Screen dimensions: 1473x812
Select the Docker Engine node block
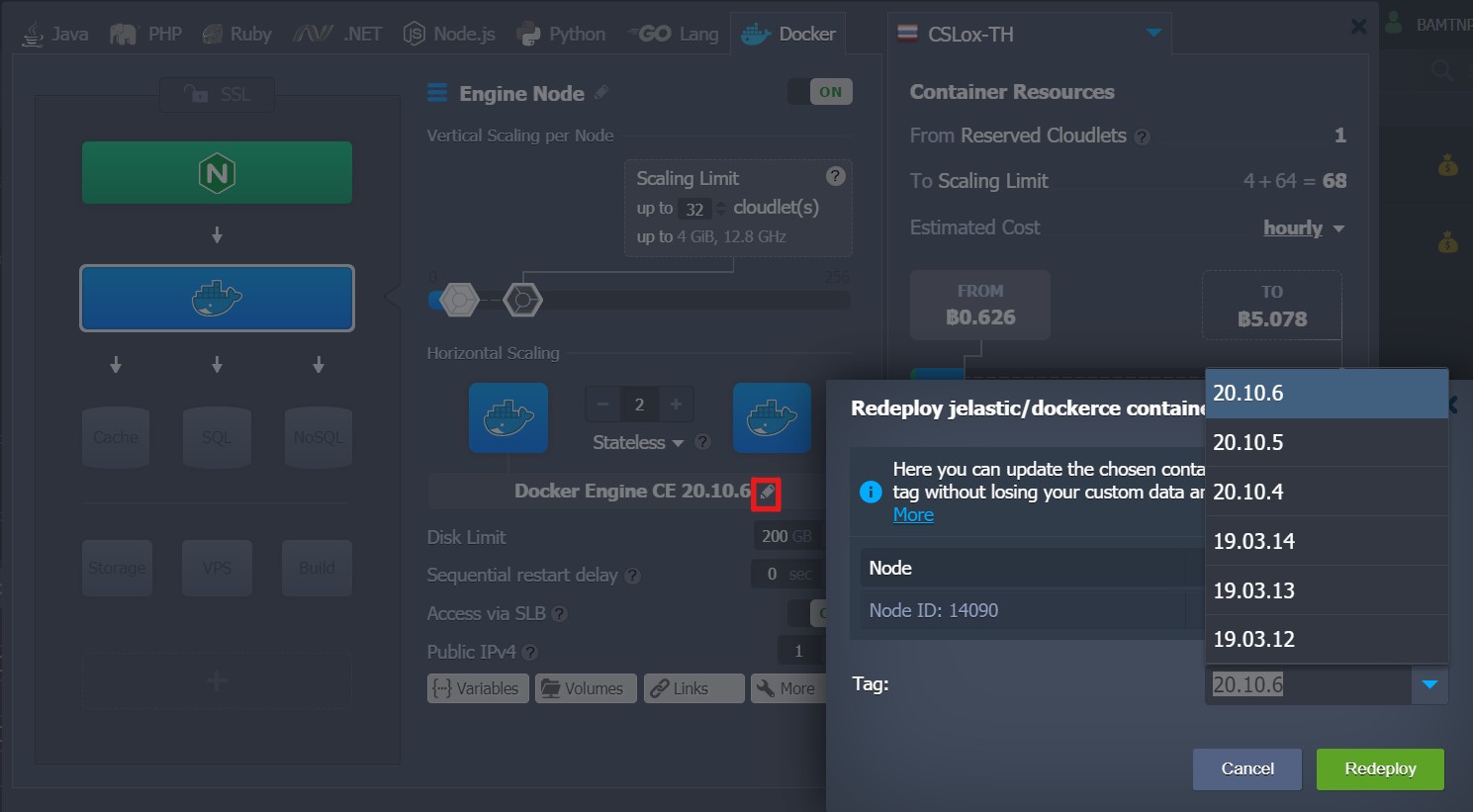point(217,298)
